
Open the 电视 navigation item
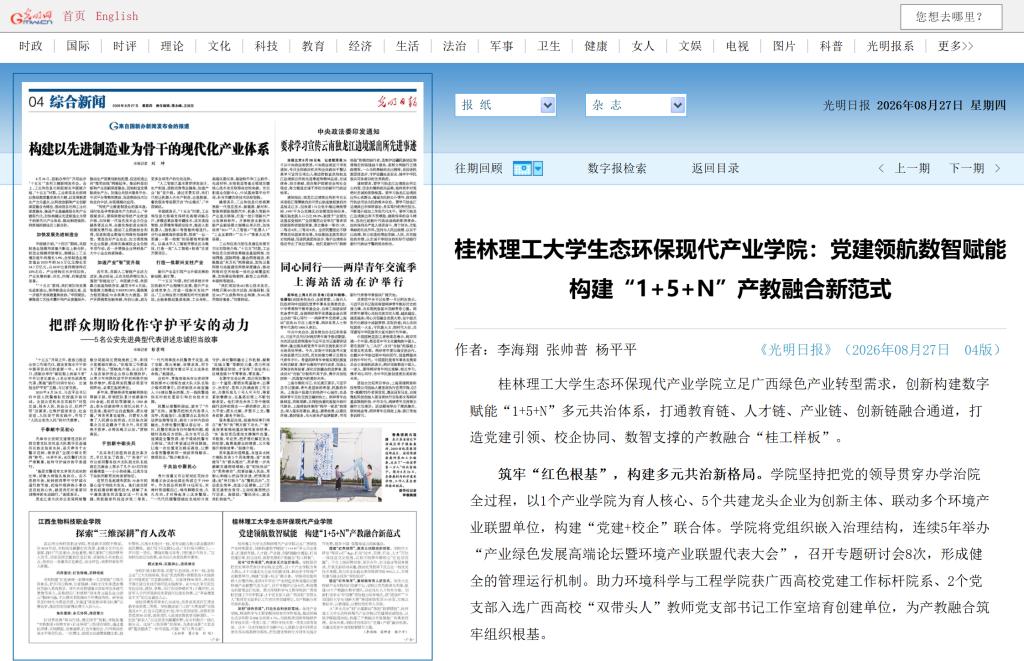pyautogui.click(x=737, y=46)
